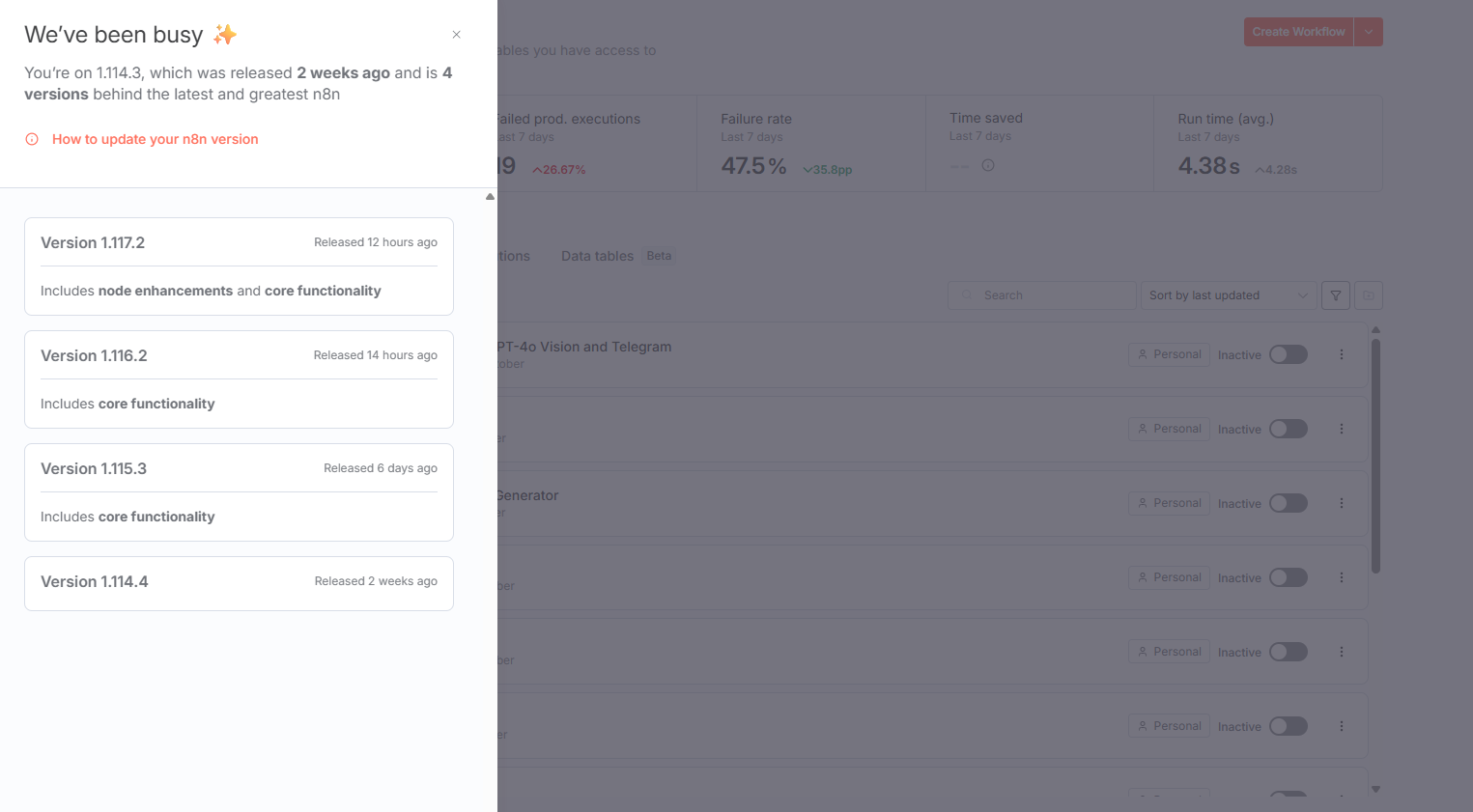Screen dimensions: 1473x812
Task: Open three-dot menu for GPT-4o Vision workflow
Action: 1341,354
